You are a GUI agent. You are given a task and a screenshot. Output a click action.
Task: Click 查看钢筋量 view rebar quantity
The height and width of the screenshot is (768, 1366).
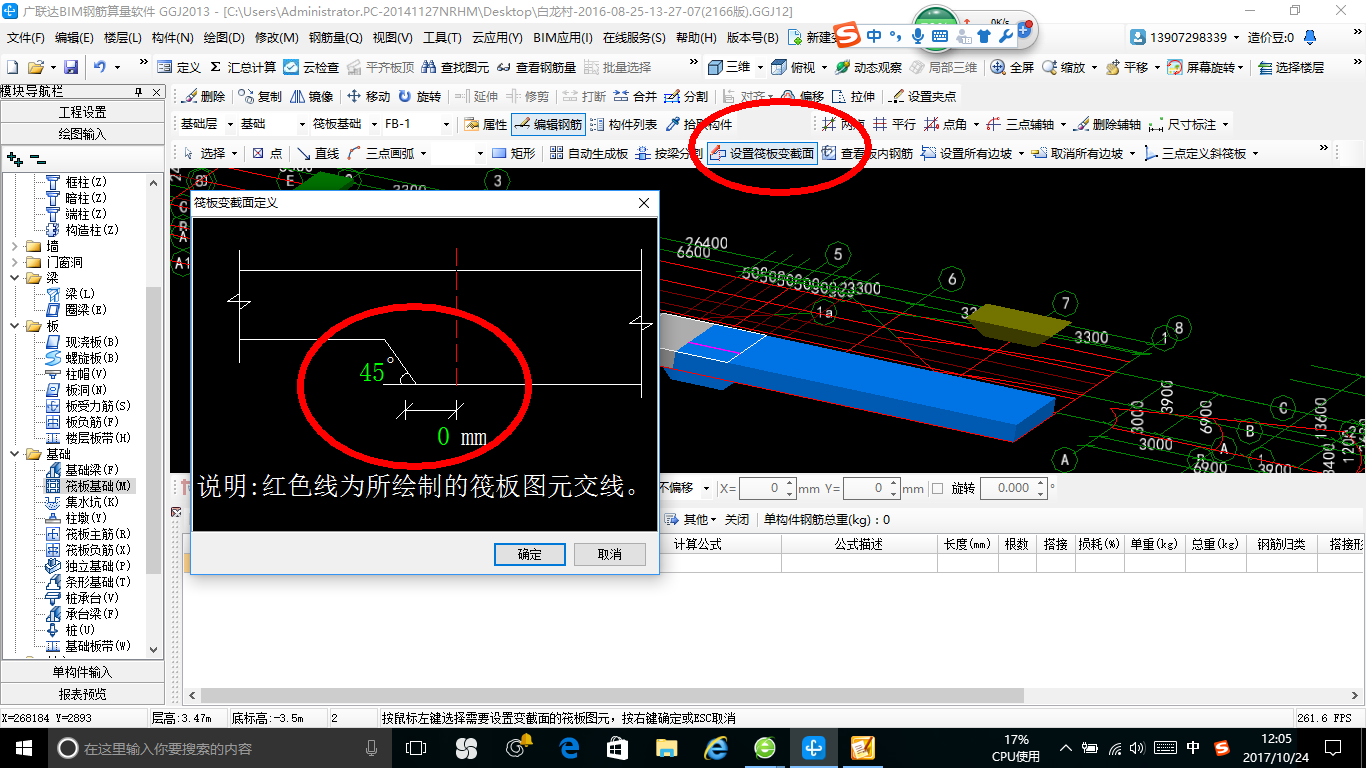pos(537,67)
